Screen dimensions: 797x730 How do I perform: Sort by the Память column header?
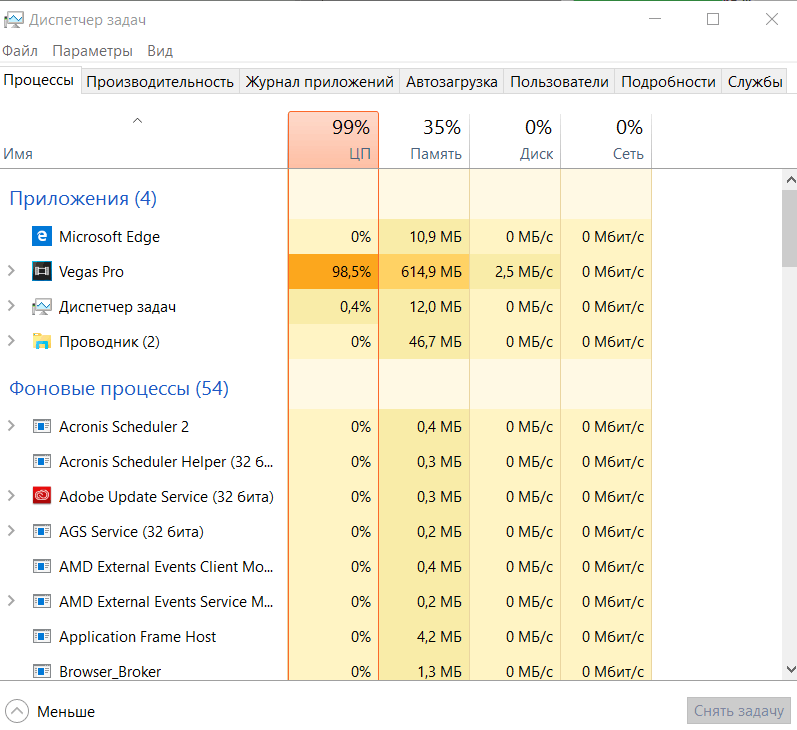[424, 140]
